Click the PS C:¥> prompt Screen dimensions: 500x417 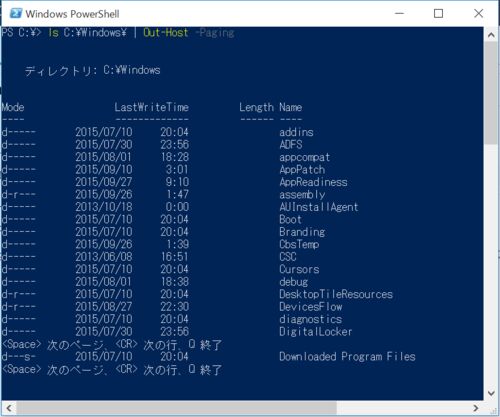click(x=21, y=33)
